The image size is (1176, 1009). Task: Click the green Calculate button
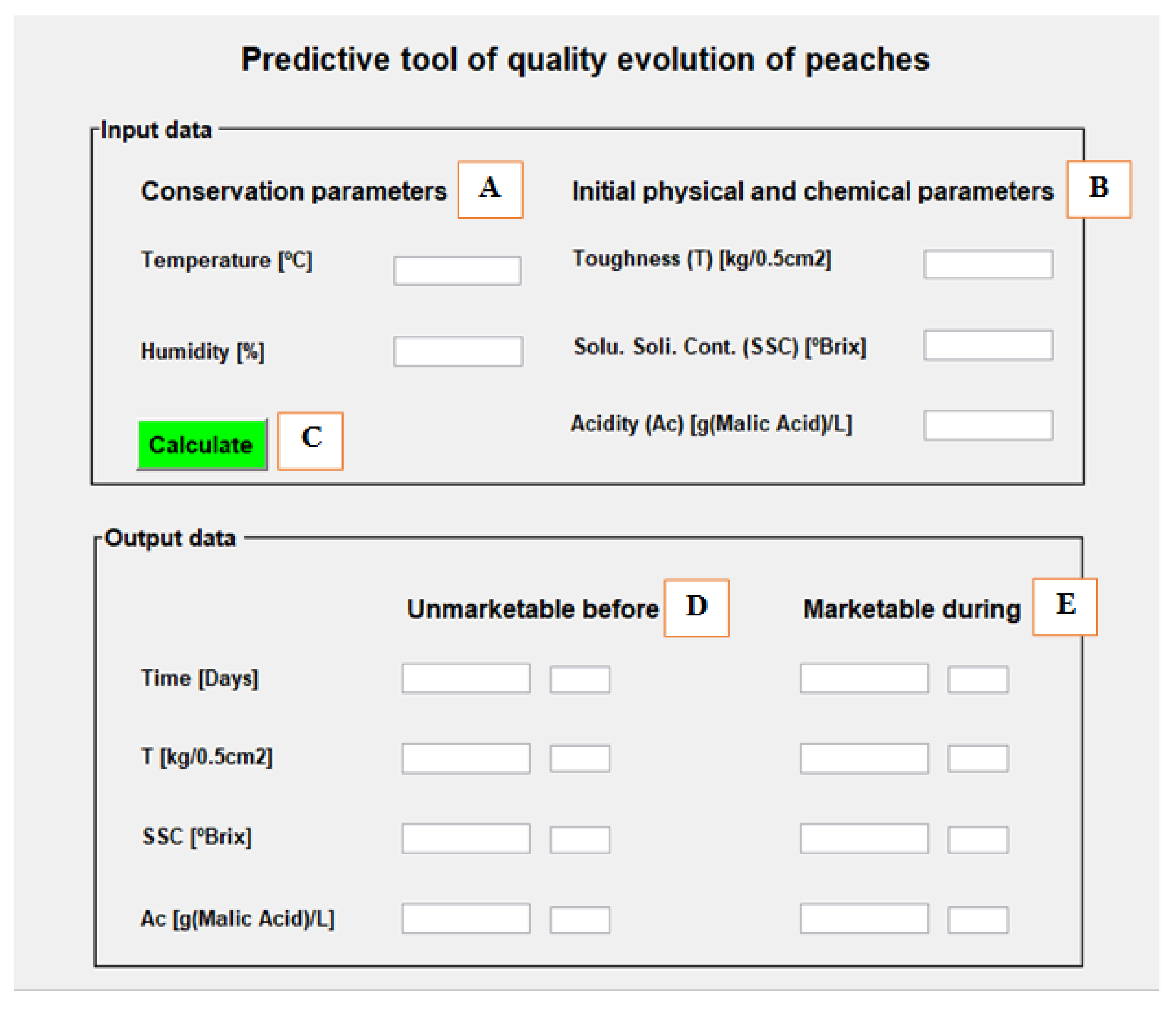pos(201,445)
